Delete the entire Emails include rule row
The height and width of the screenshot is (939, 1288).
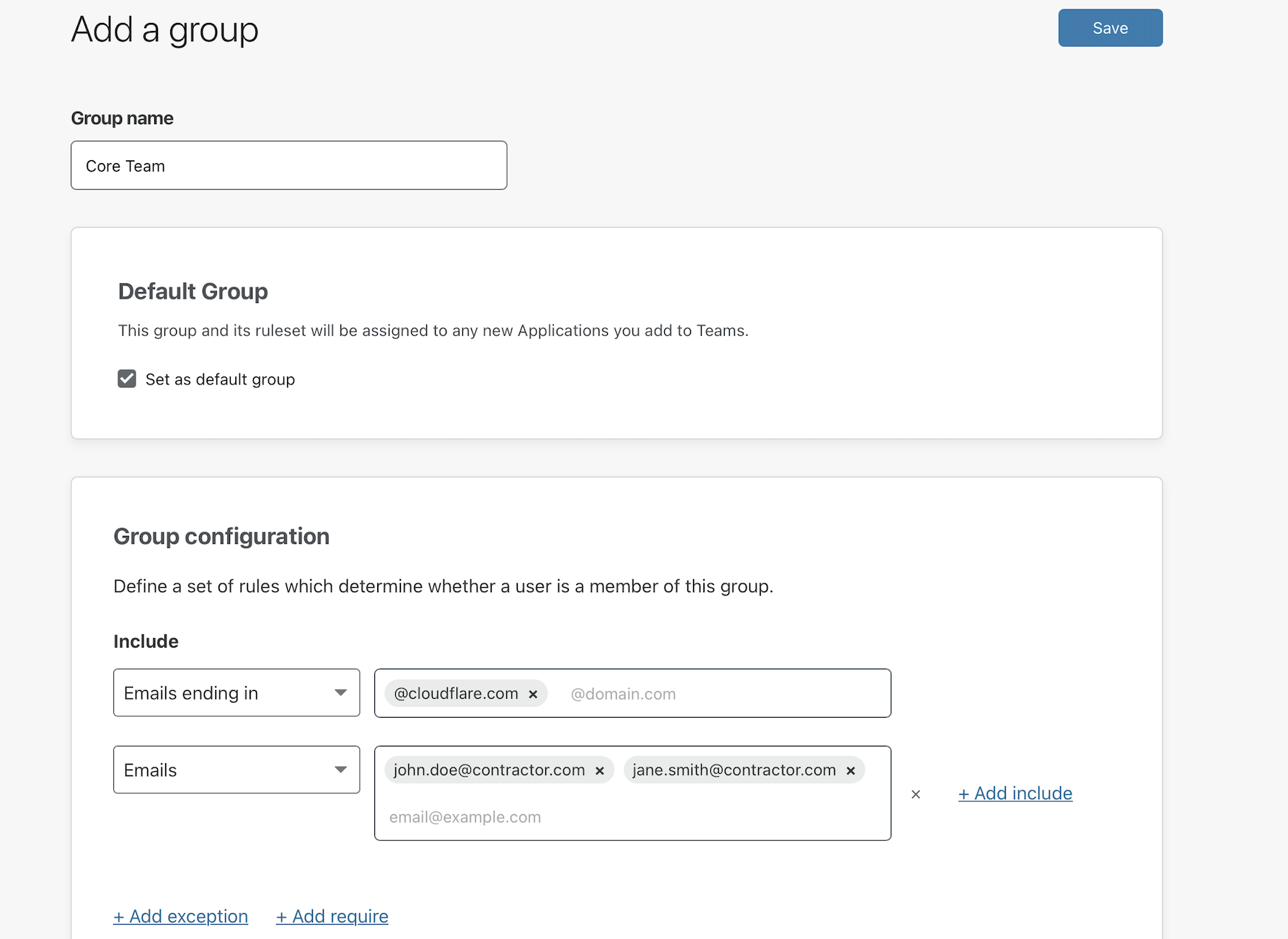[x=915, y=794]
